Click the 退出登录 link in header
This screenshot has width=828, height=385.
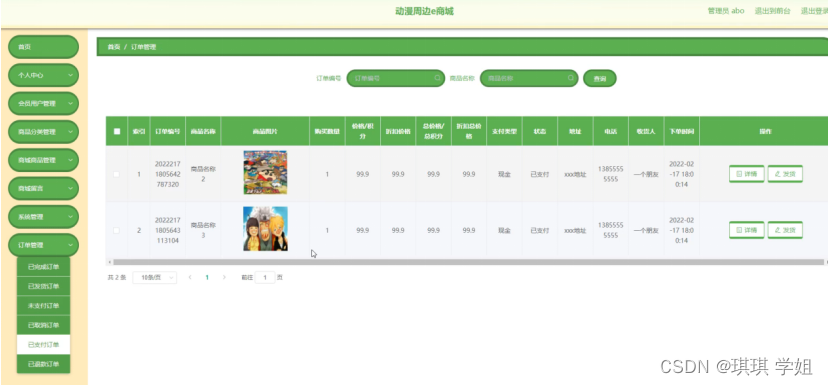click(814, 11)
